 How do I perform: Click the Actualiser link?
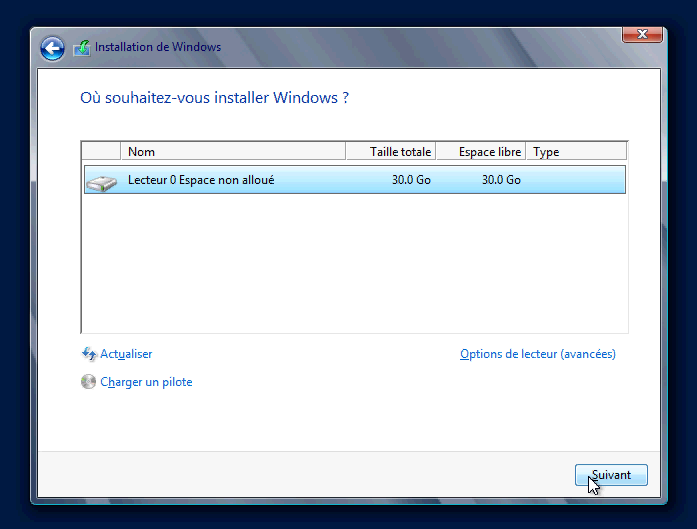(x=126, y=354)
